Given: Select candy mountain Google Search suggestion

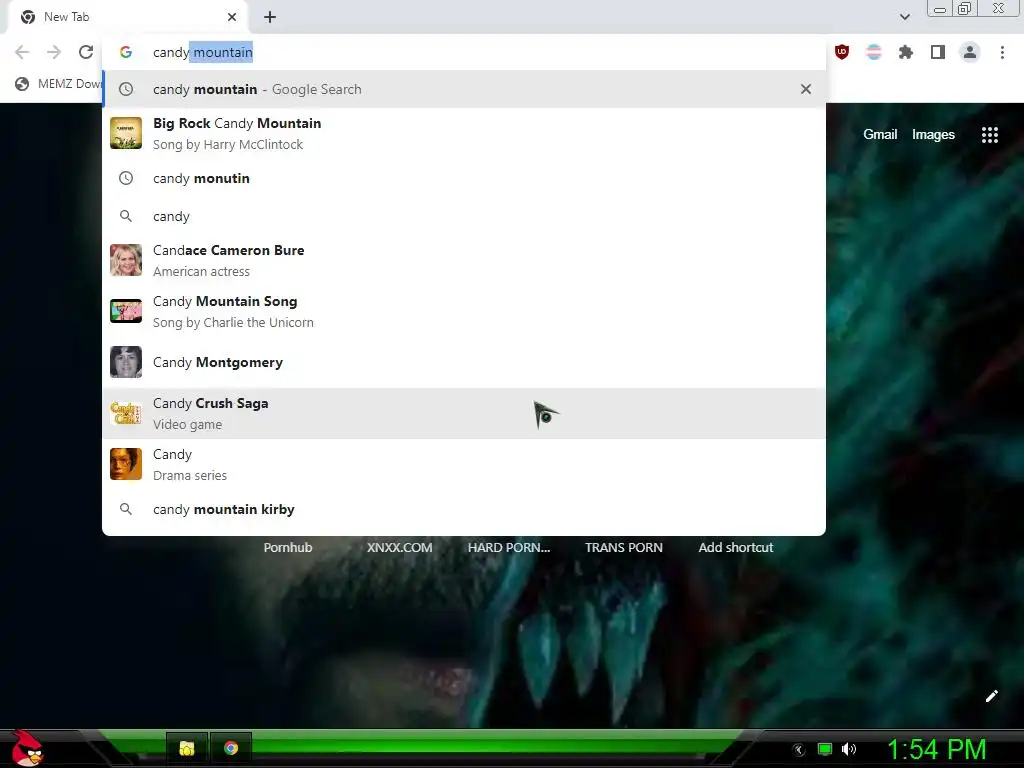Looking at the screenshot, I should coord(464,89).
